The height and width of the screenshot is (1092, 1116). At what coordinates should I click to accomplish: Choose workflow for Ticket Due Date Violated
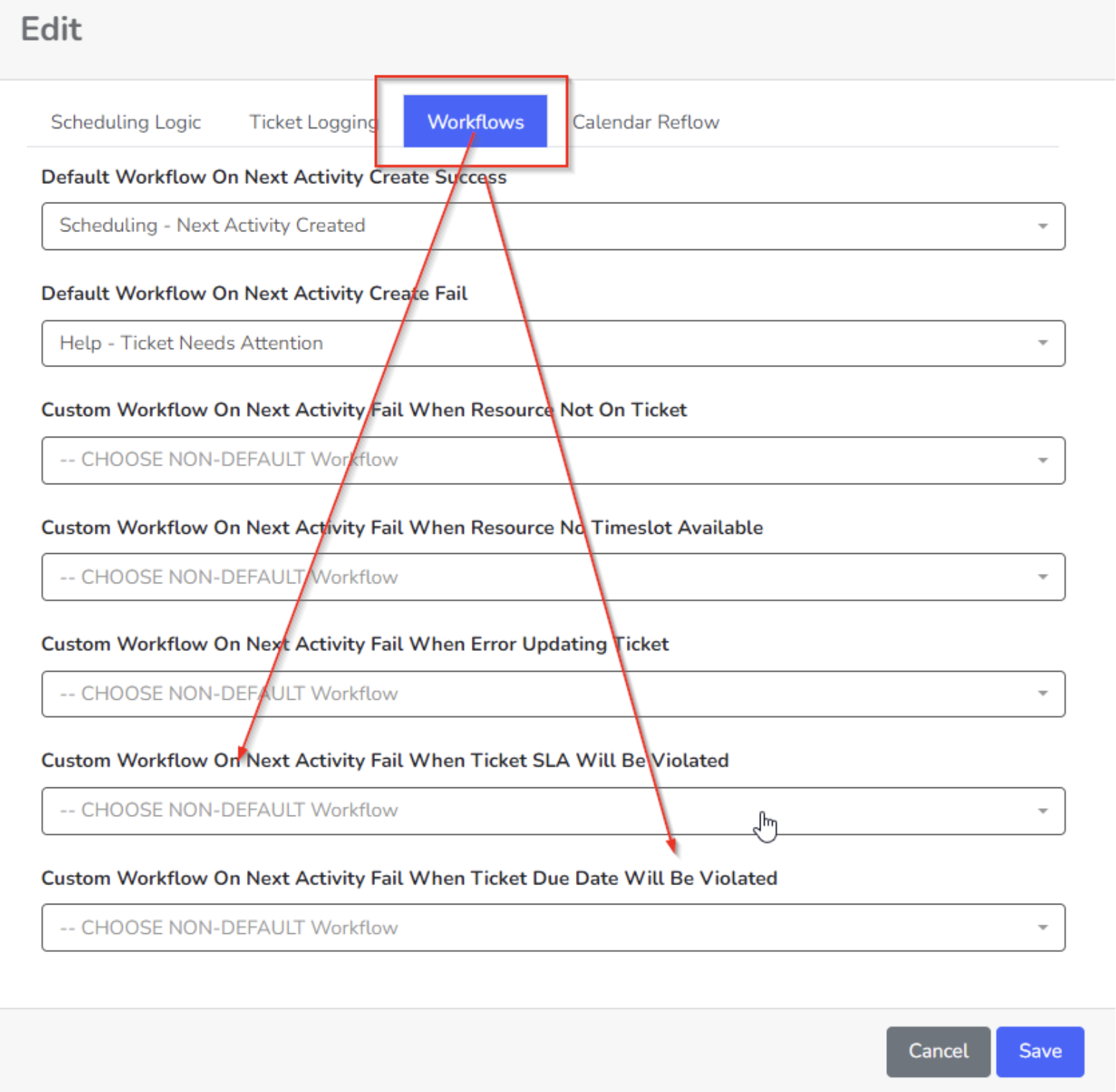click(553, 927)
